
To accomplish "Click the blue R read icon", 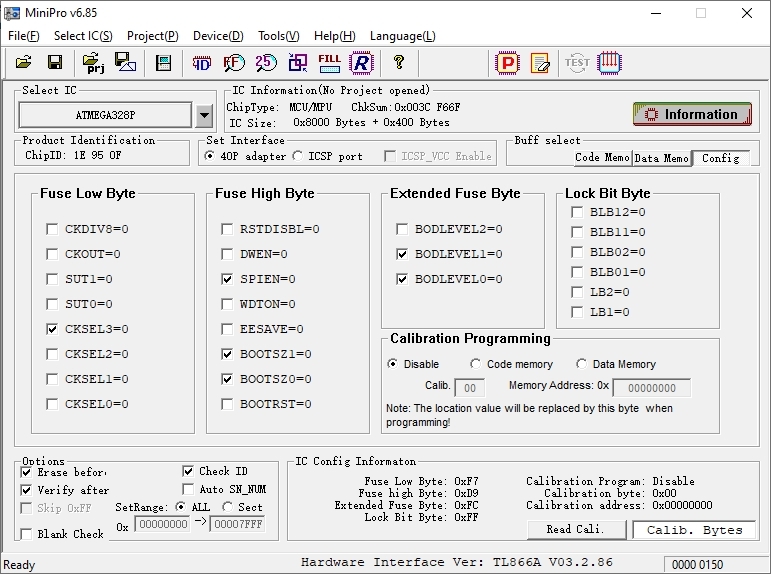I will click(x=361, y=62).
